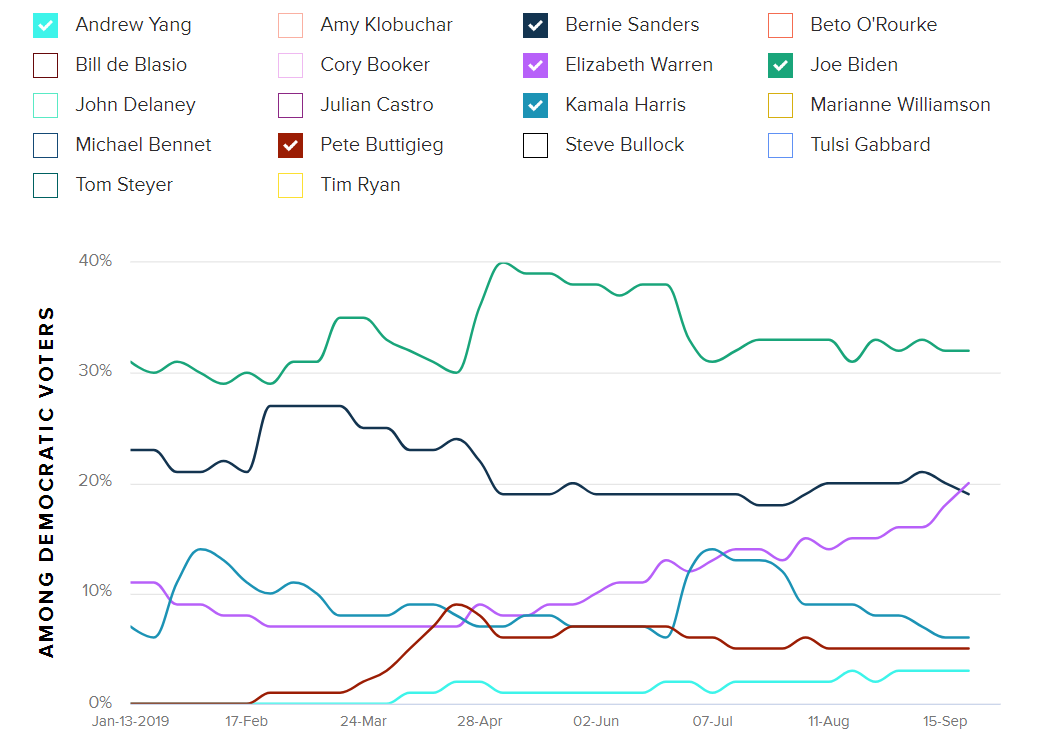The width and height of the screenshot is (1038, 745).
Task: Enable the John Delaney checkbox
Action: click(45, 105)
